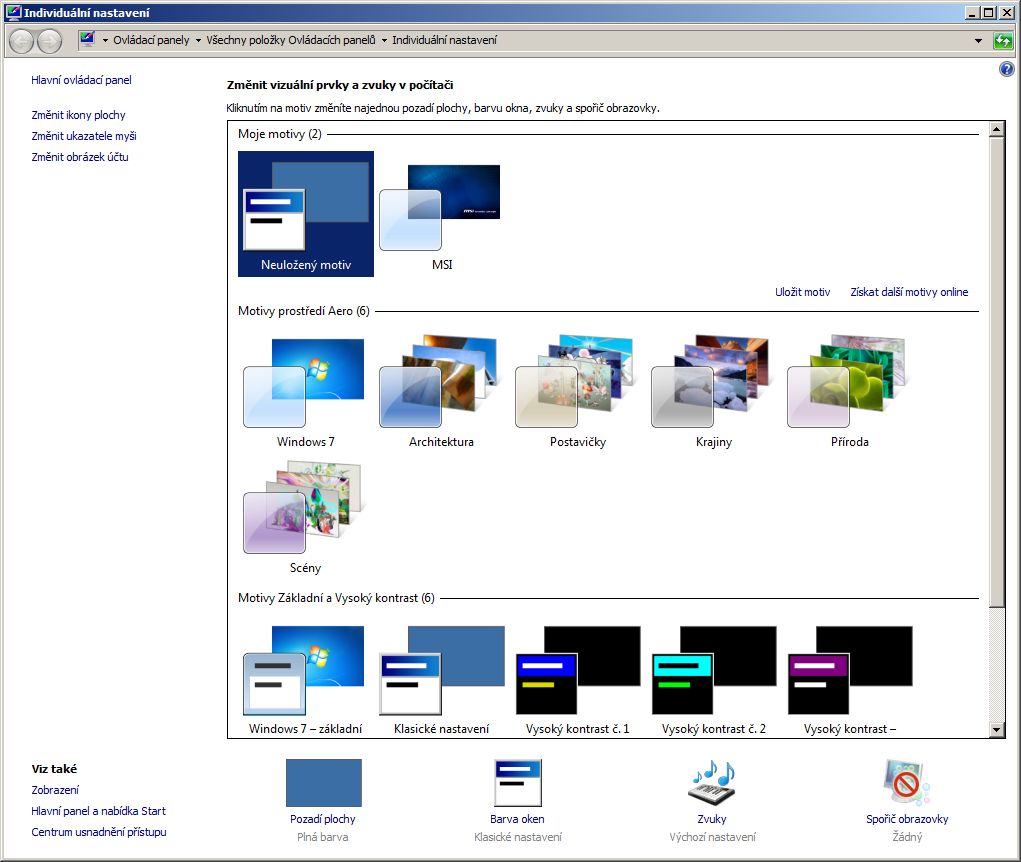This screenshot has height=862, width=1021.
Task: Expand dropdown arrow before Individuální nastavení
Action: (x=384, y=40)
